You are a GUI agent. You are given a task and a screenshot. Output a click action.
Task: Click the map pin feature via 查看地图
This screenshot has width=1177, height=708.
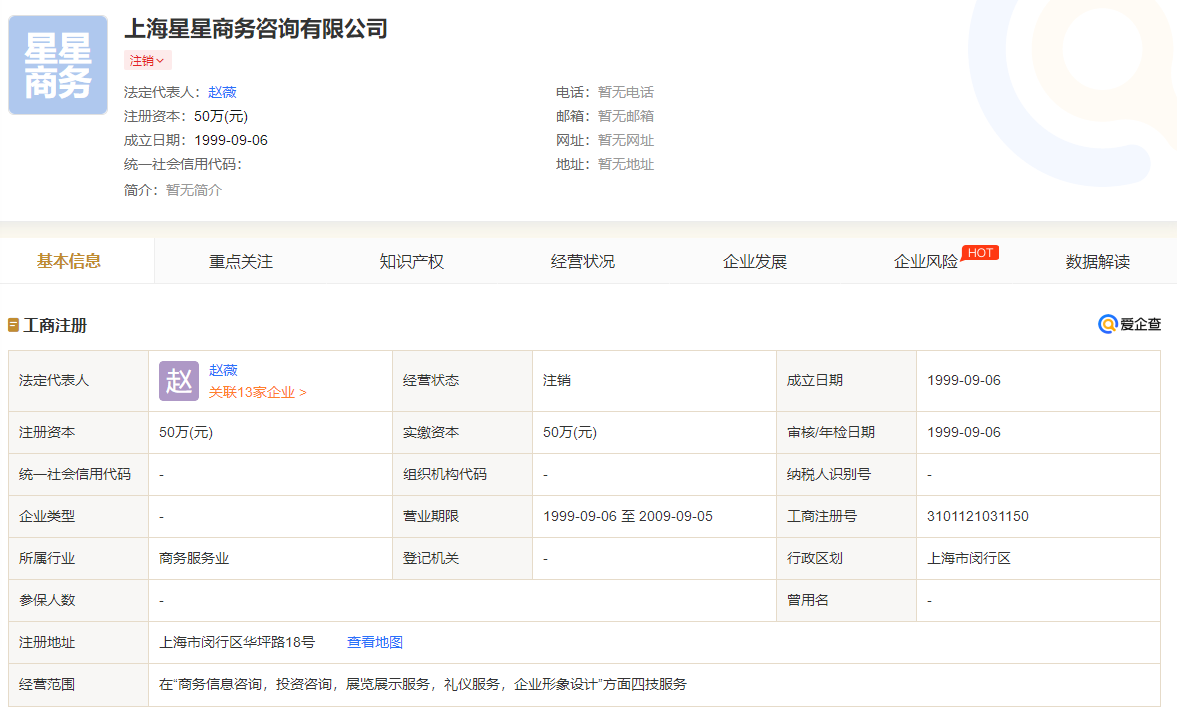[377, 641]
